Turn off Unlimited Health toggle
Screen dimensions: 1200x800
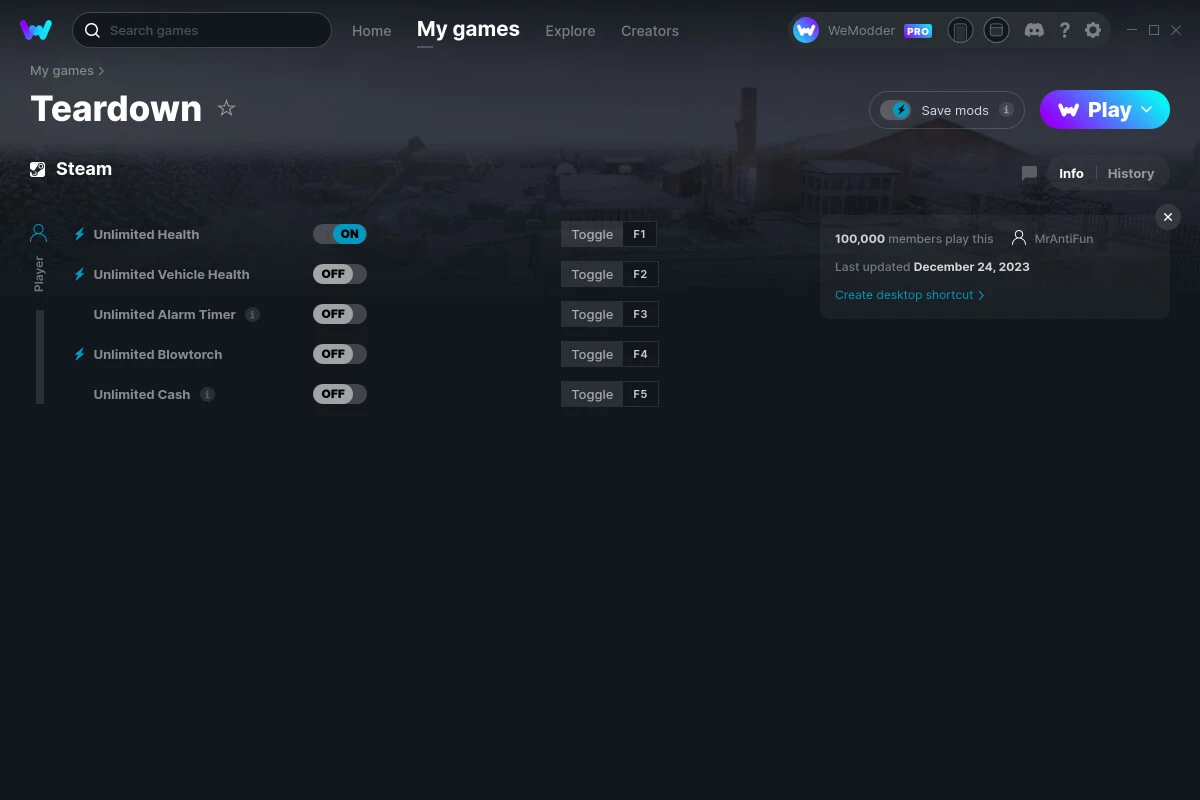pyautogui.click(x=340, y=234)
